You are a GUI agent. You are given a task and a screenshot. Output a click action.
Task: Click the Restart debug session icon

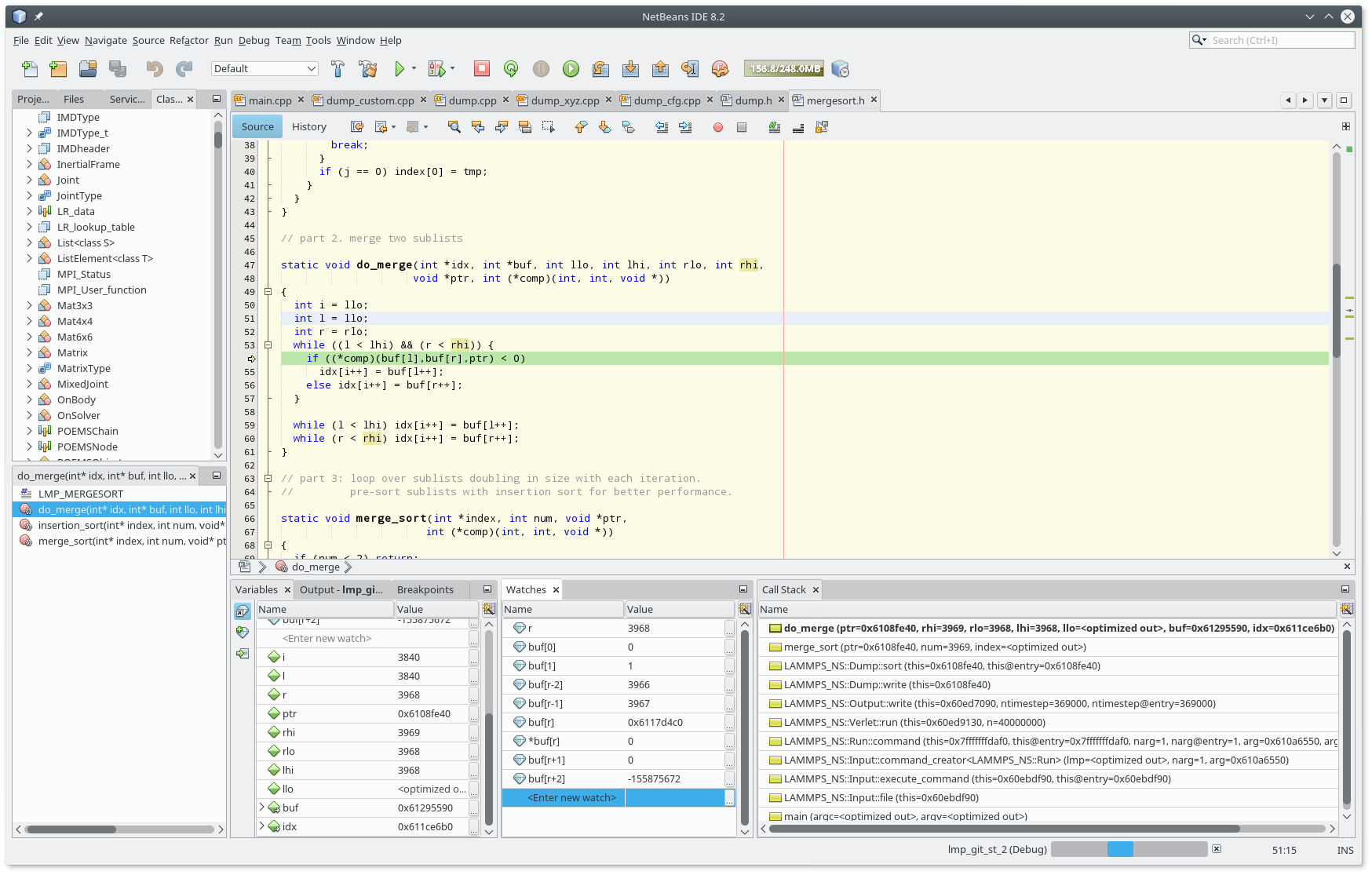click(511, 69)
